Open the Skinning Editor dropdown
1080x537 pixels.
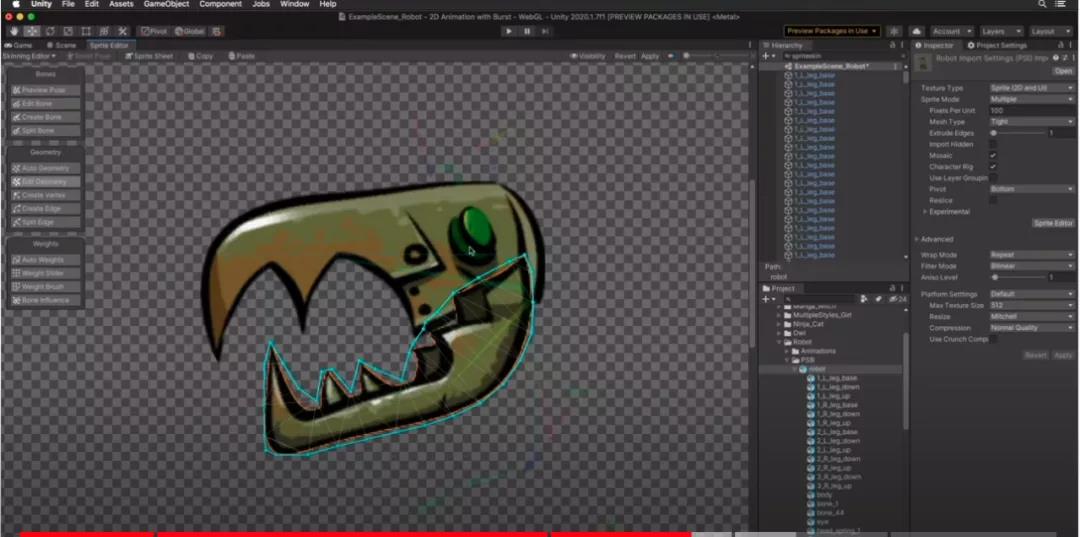[29, 56]
